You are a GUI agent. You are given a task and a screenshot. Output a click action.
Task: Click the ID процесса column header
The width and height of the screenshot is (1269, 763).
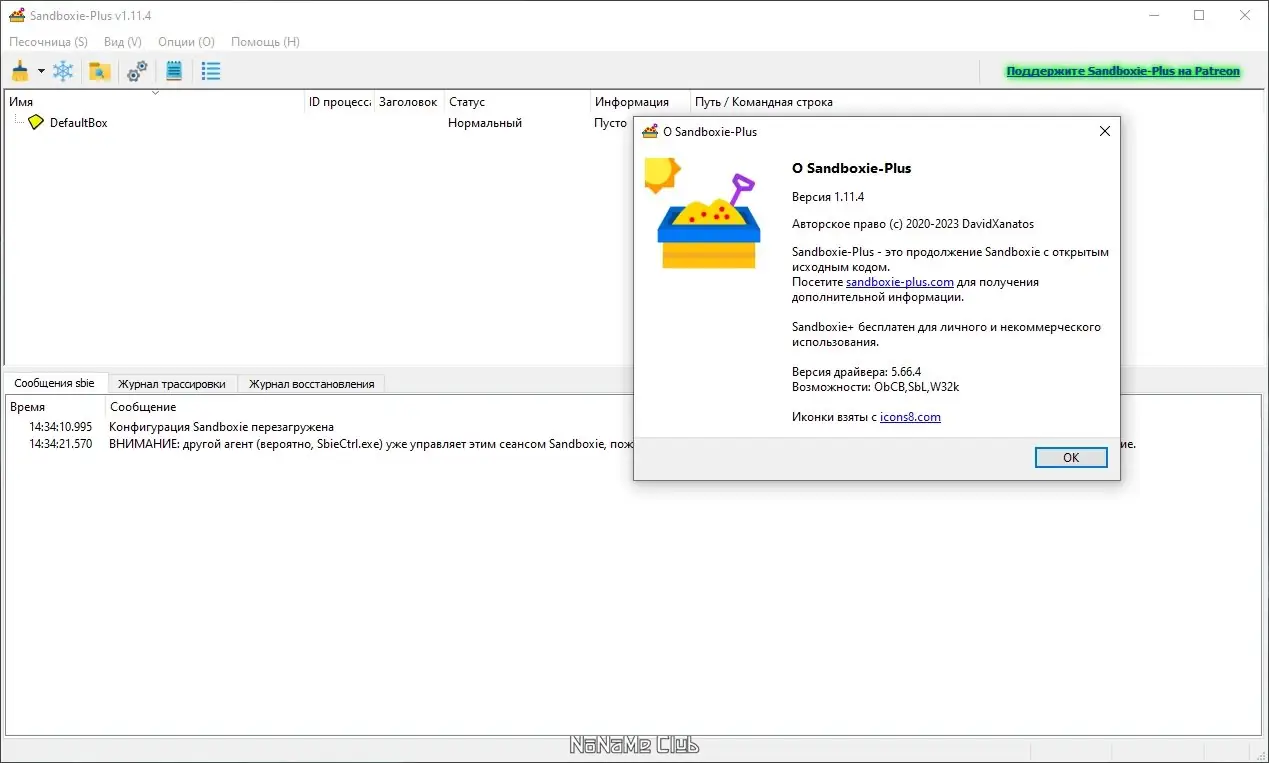tap(340, 101)
